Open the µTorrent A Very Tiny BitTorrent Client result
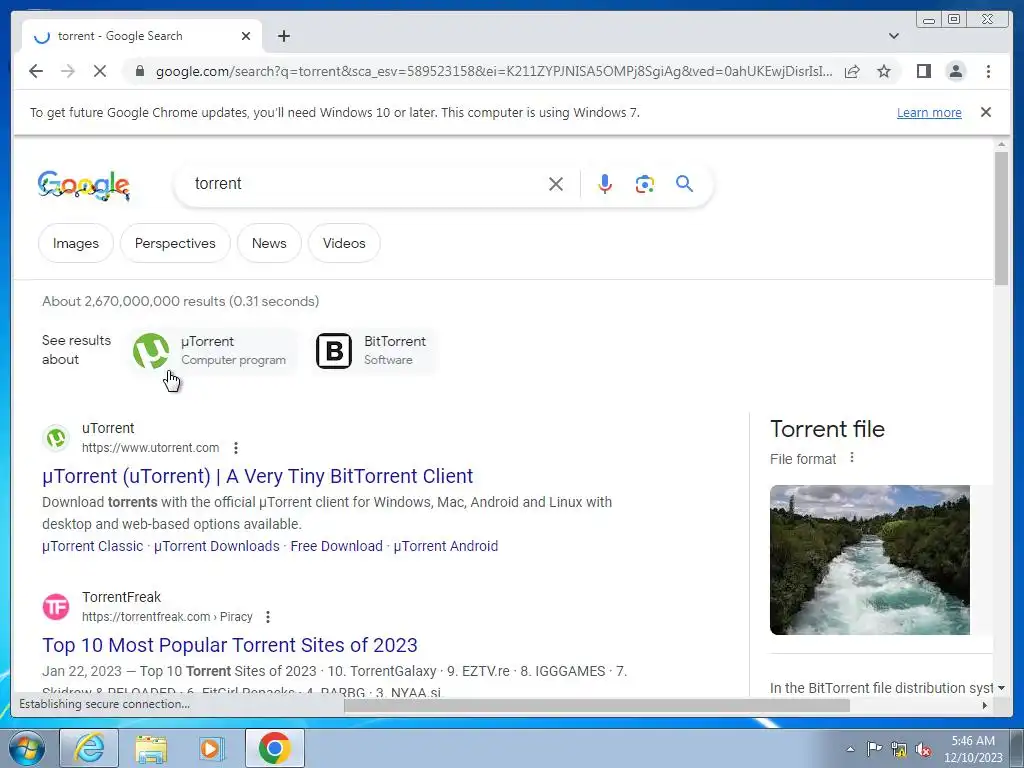Viewport: 1024px width, 768px height. tap(257, 476)
